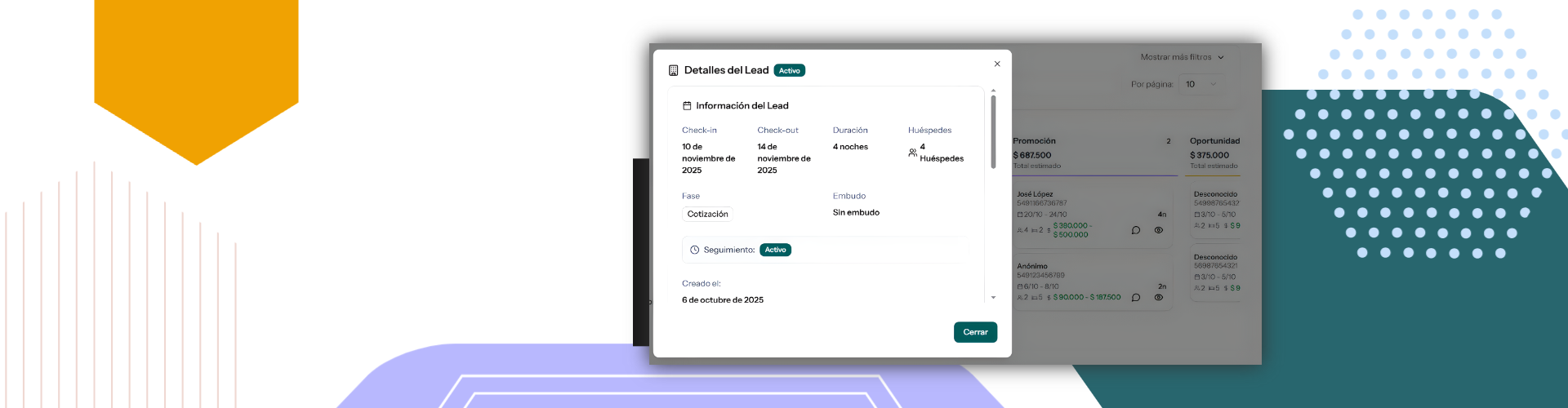Select the Promoción column header

pos(1034,141)
